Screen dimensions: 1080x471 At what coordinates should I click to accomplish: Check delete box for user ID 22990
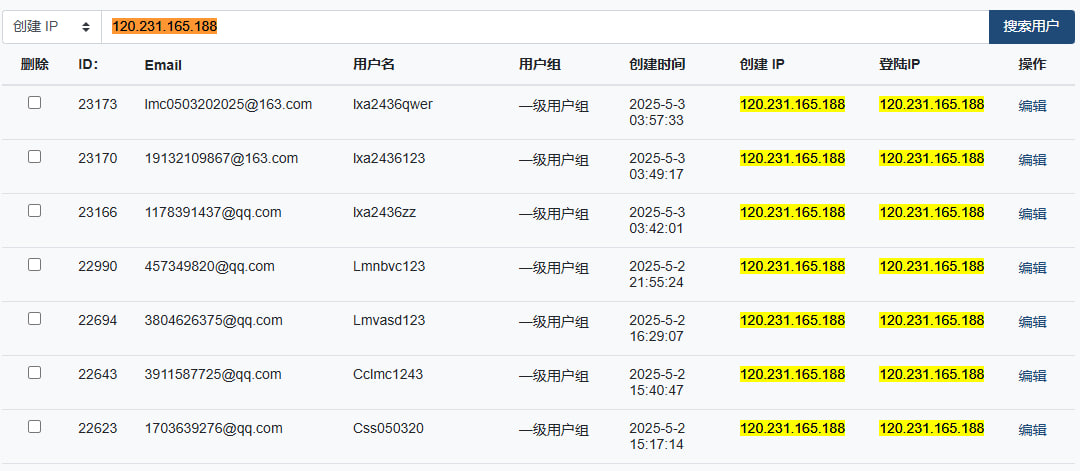point(34,264)
